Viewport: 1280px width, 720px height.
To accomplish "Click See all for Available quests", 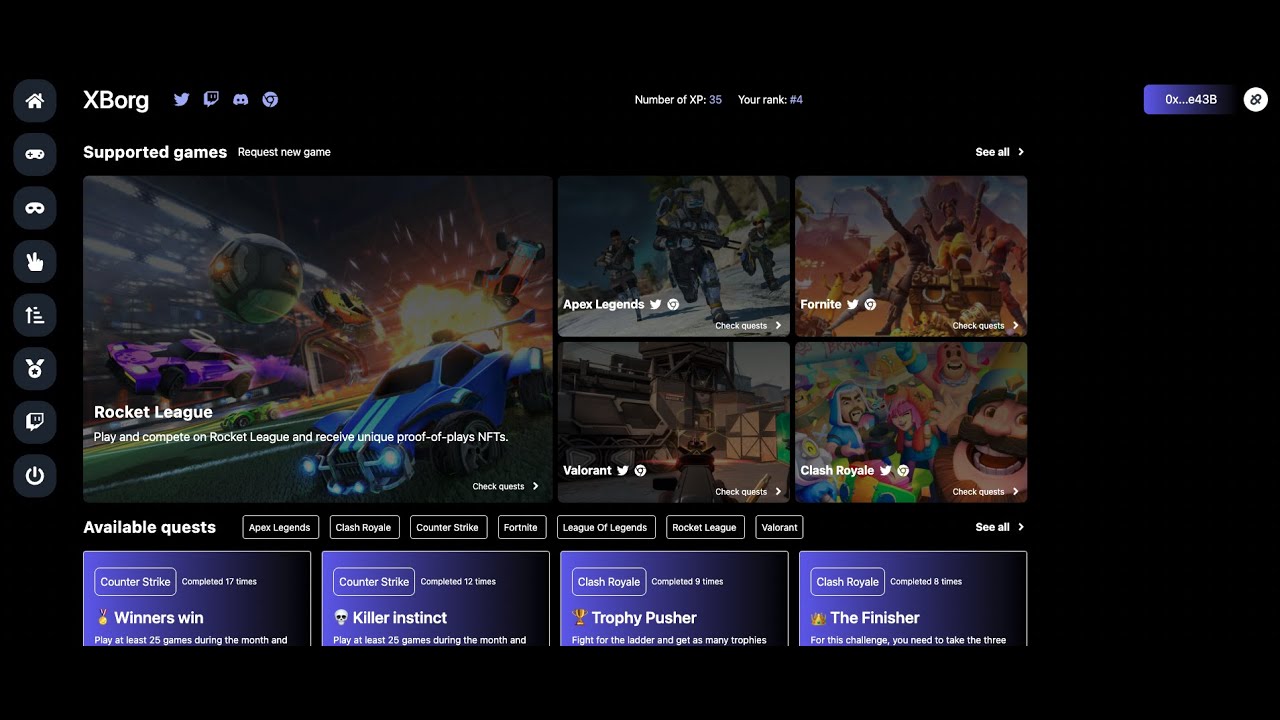I will [x=1000, y=527].
